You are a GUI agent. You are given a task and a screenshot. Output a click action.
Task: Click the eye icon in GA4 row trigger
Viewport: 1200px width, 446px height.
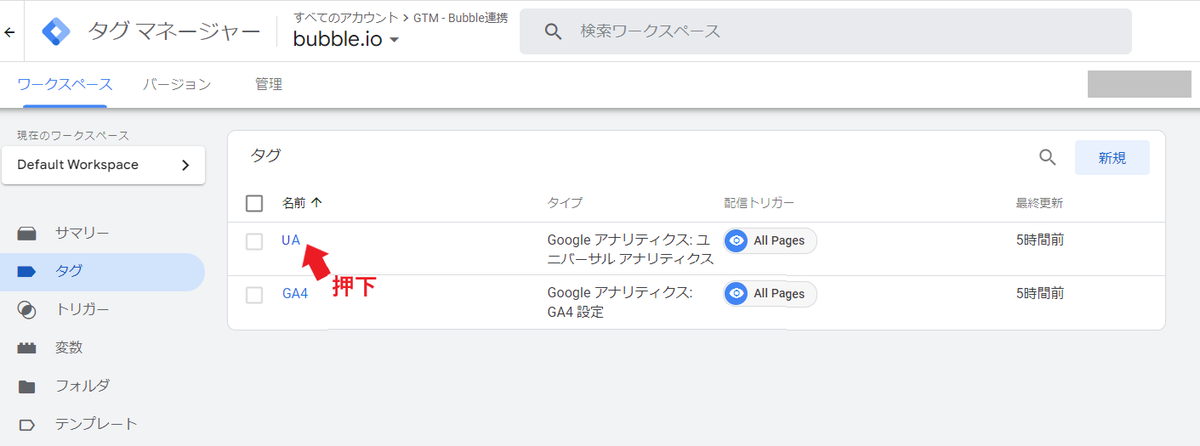pyautogui.click(x=737, y=294)
